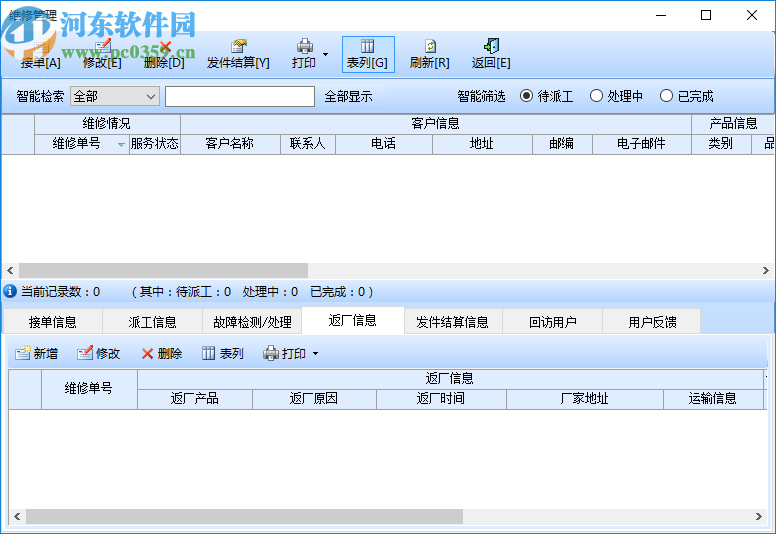Click the lower grid scroll right arrow

click(759, 517)
